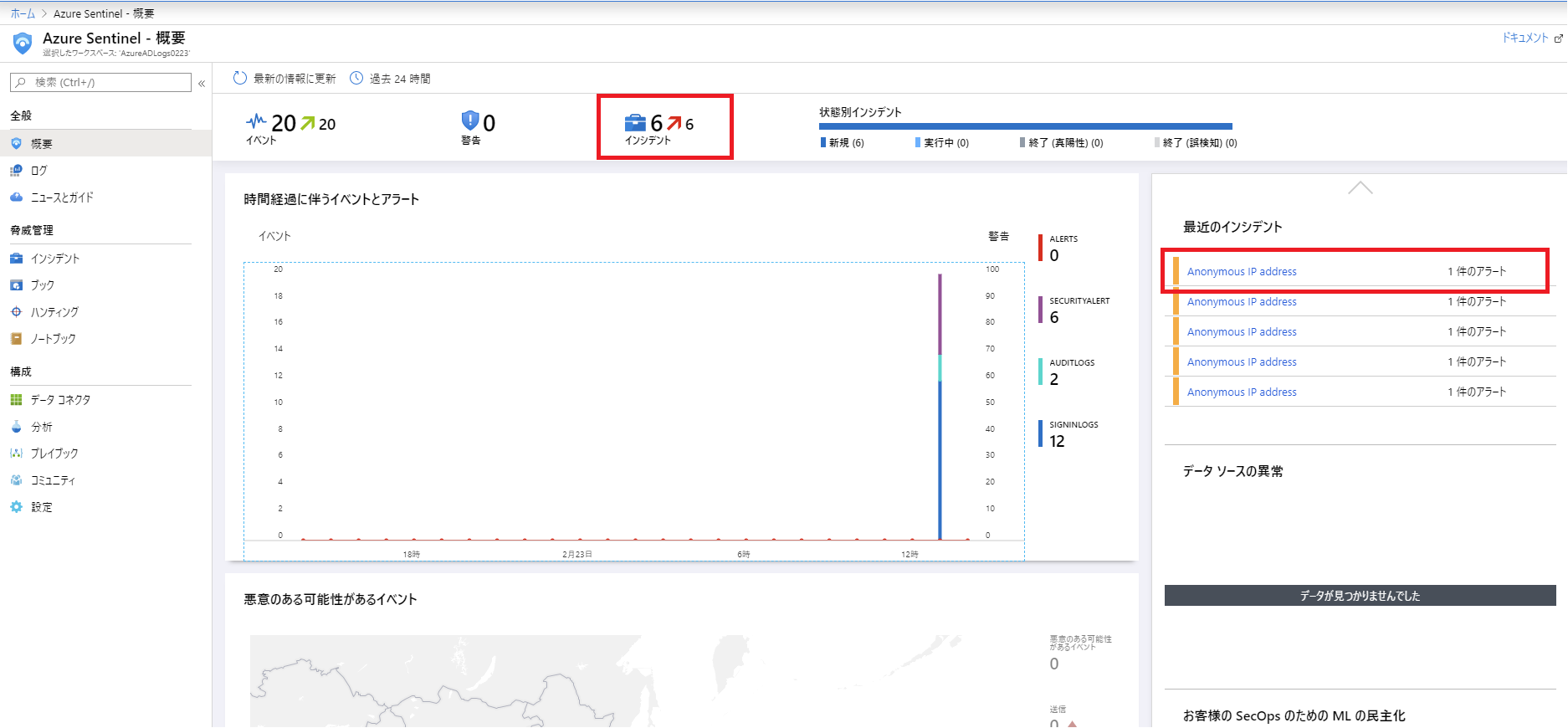
Task: Click the clock icon for past 24 hours
Action: click(356, 78)
